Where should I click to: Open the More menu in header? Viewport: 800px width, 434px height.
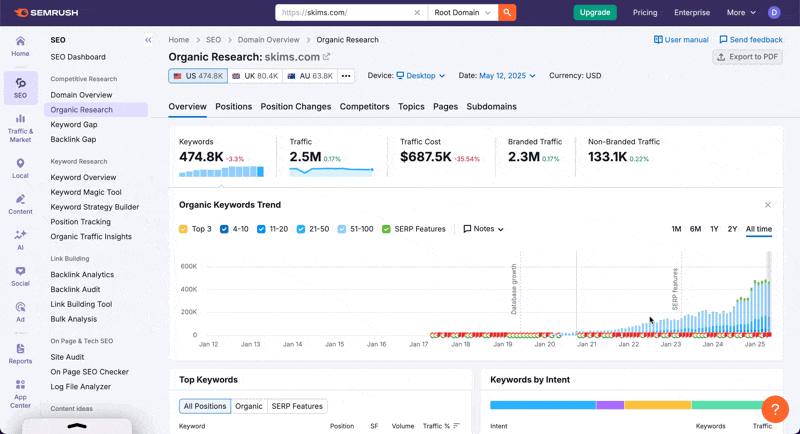tap(741, 12)
